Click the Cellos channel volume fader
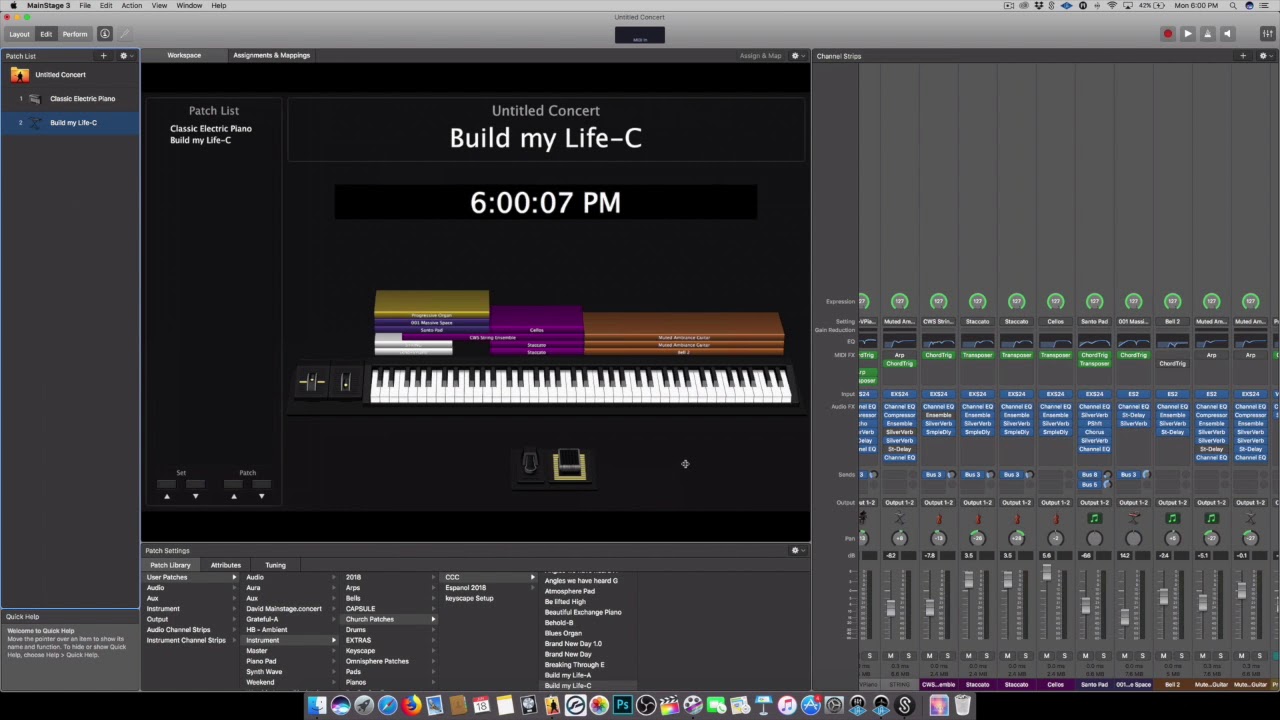This screenshot has height=720, width=1280. pos(1047,574)
